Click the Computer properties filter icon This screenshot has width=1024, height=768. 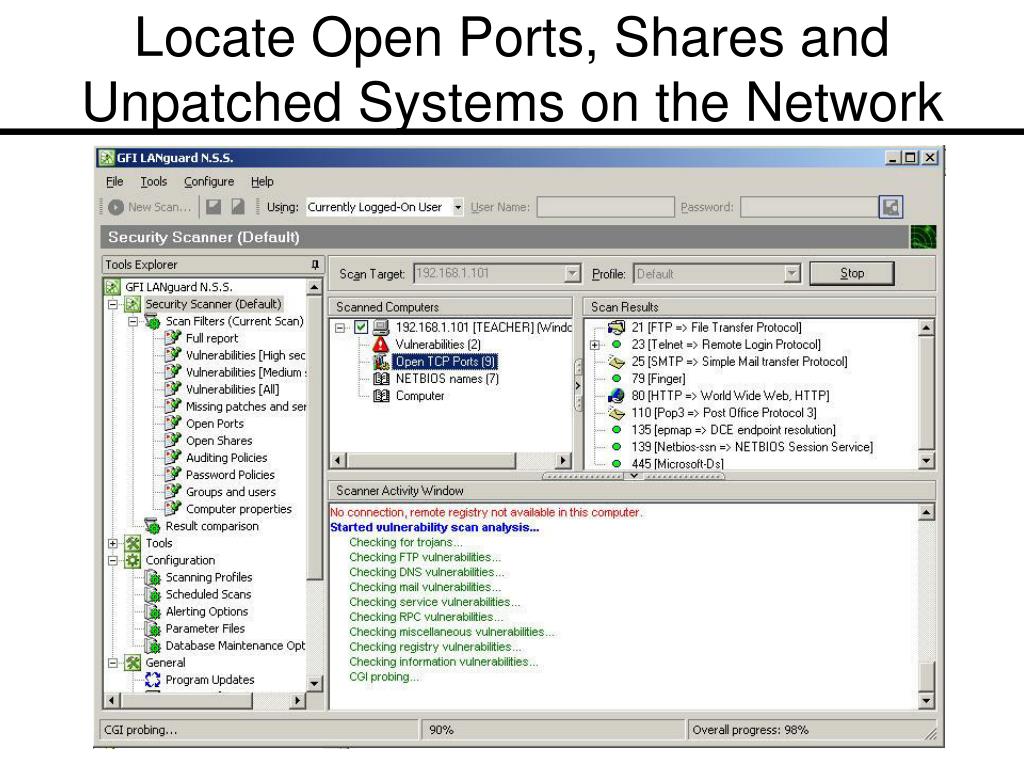pos(173,508)
